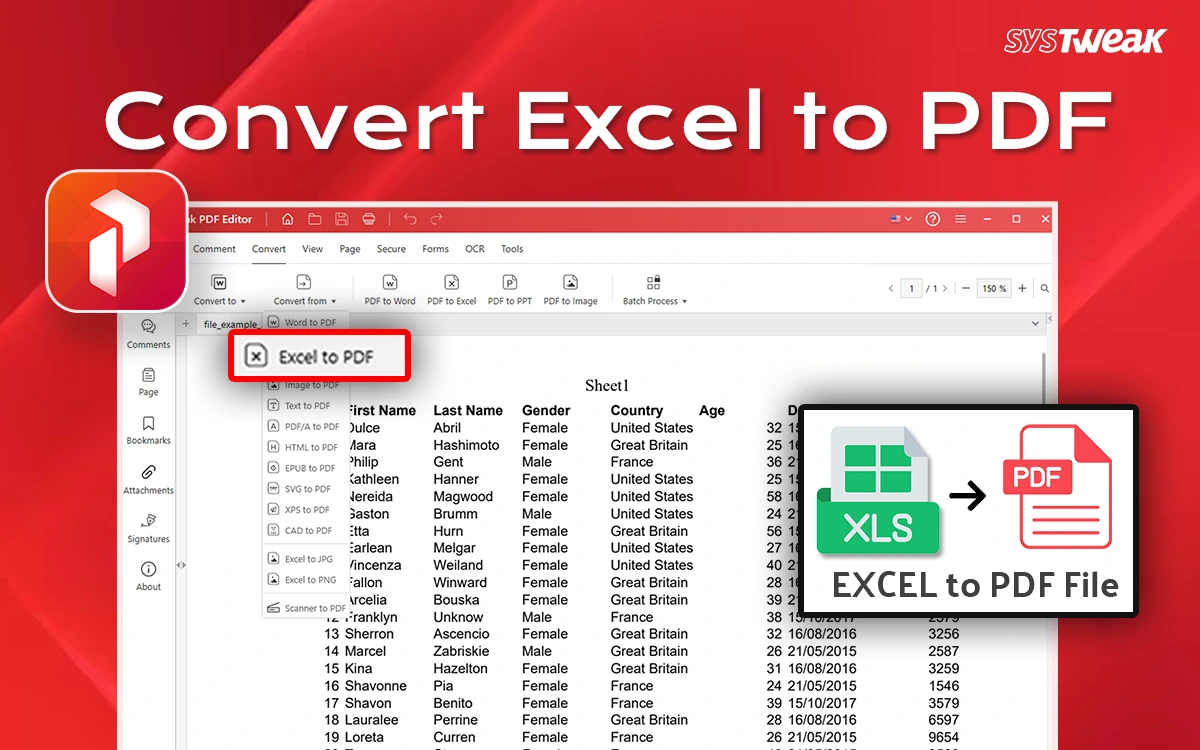
Task: Show the Attachments panel
Action: (x=148, y=478)
